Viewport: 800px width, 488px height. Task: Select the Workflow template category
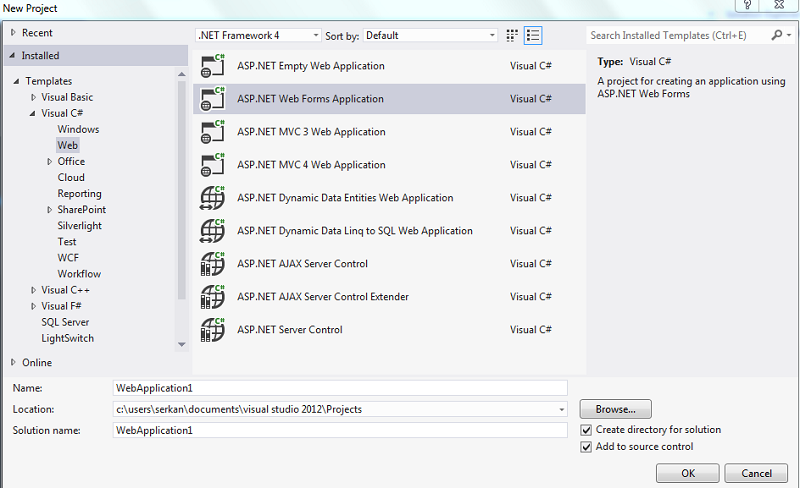click(x=79, y=274)
